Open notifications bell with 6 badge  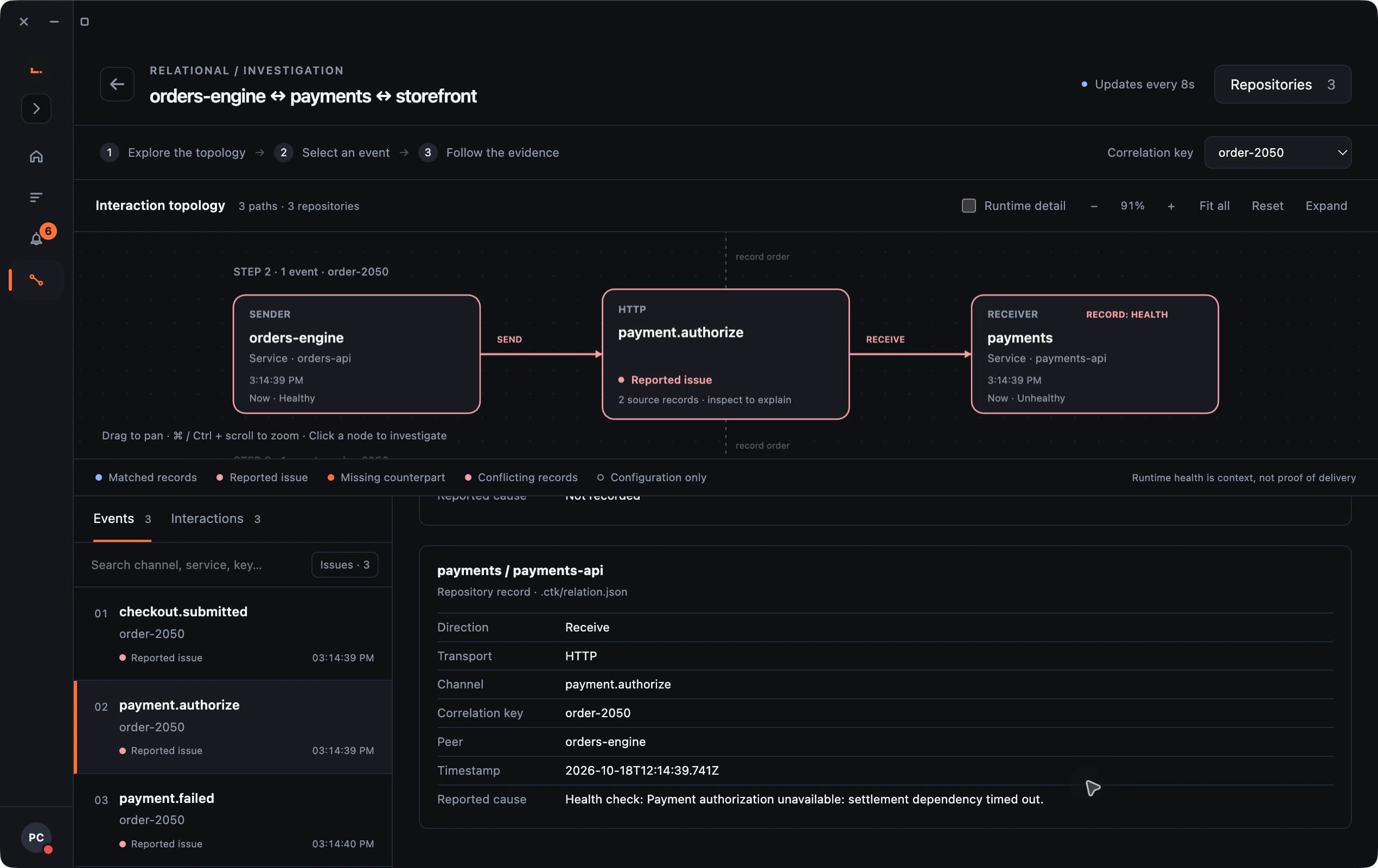coord(38,237)
